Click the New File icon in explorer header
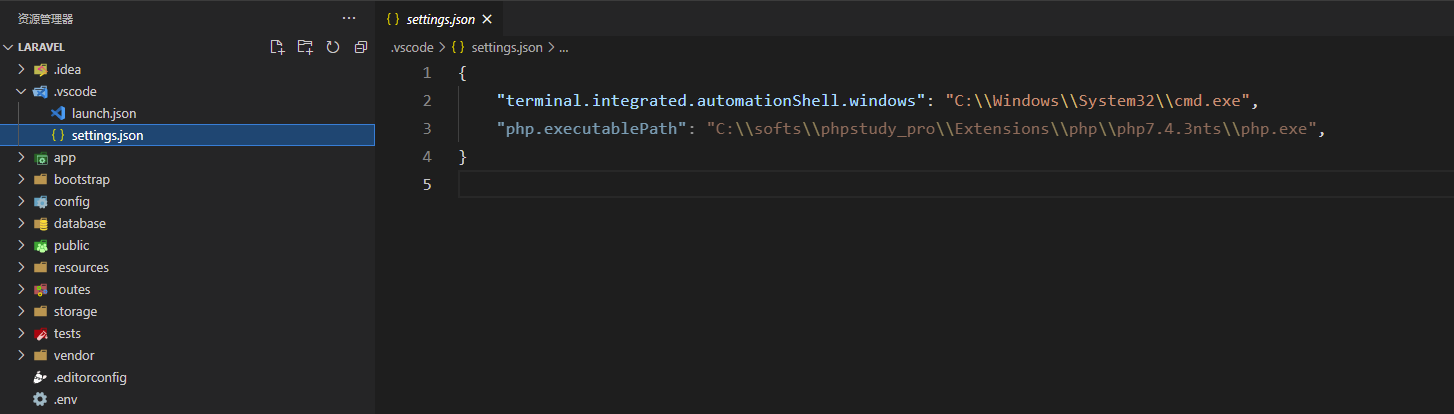Viewport: 1454px width, 414px height. tap(278, 47)
